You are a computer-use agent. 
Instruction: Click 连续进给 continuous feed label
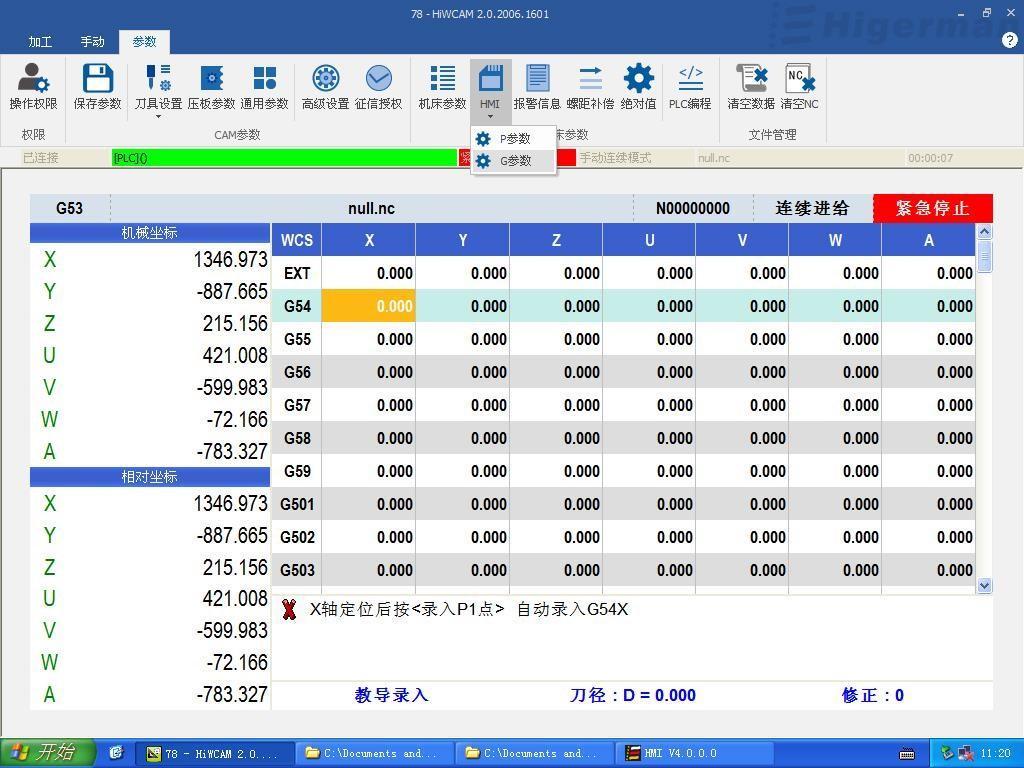(812, 208)
